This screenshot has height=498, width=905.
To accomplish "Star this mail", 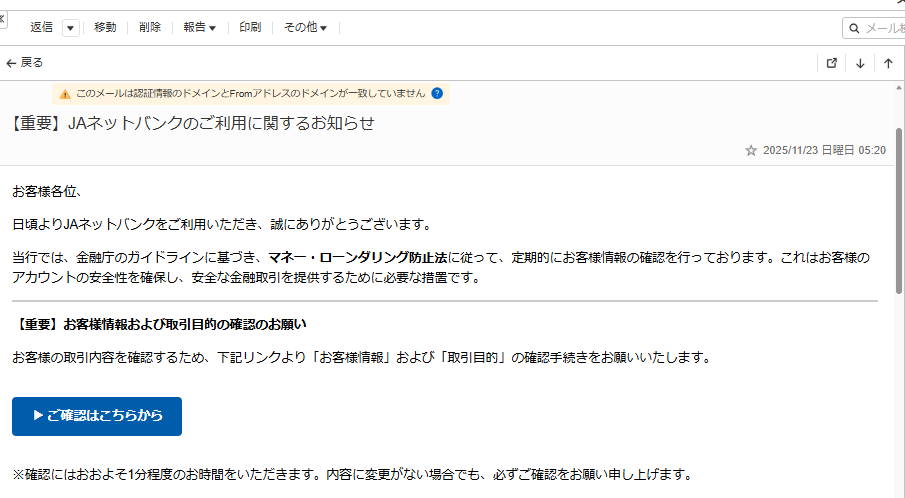I will 750,151.
